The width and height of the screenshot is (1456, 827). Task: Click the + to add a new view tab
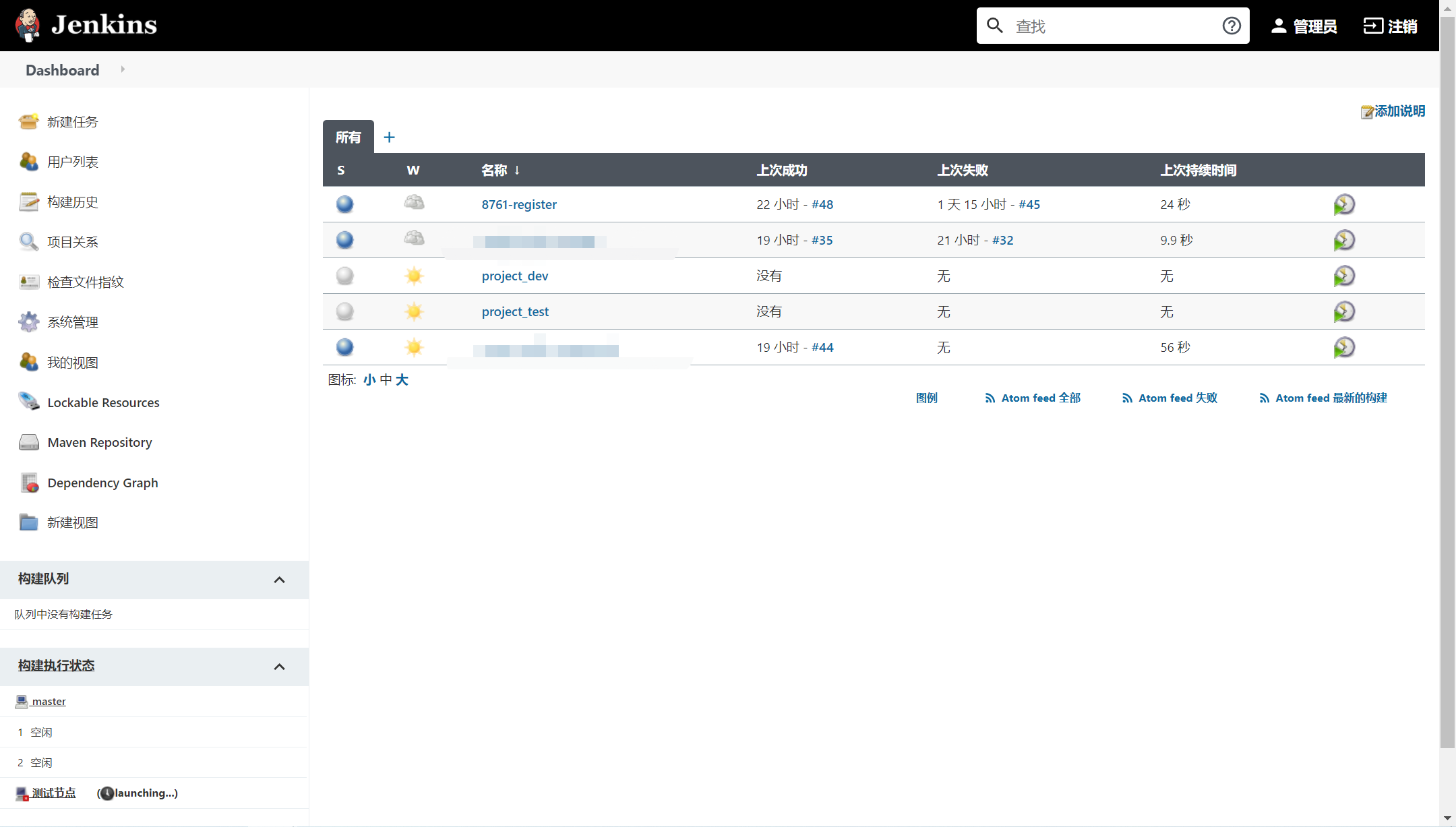[x=389, y=137]
